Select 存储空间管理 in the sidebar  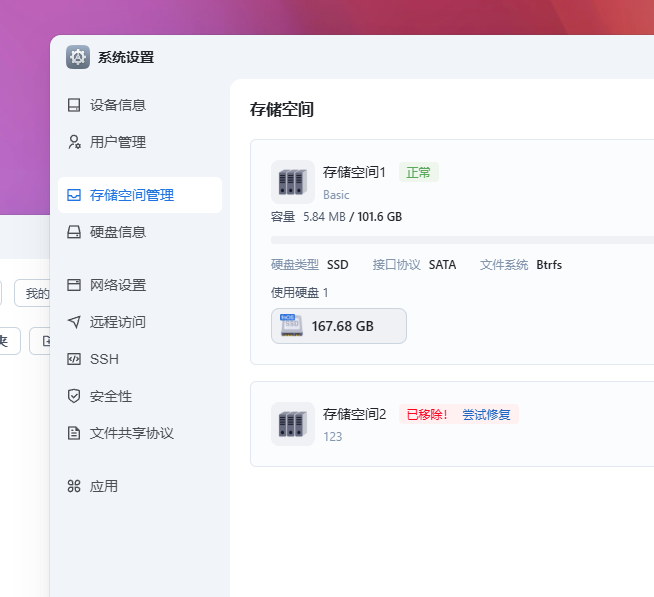pyautogui.click(x=140, y=195)
